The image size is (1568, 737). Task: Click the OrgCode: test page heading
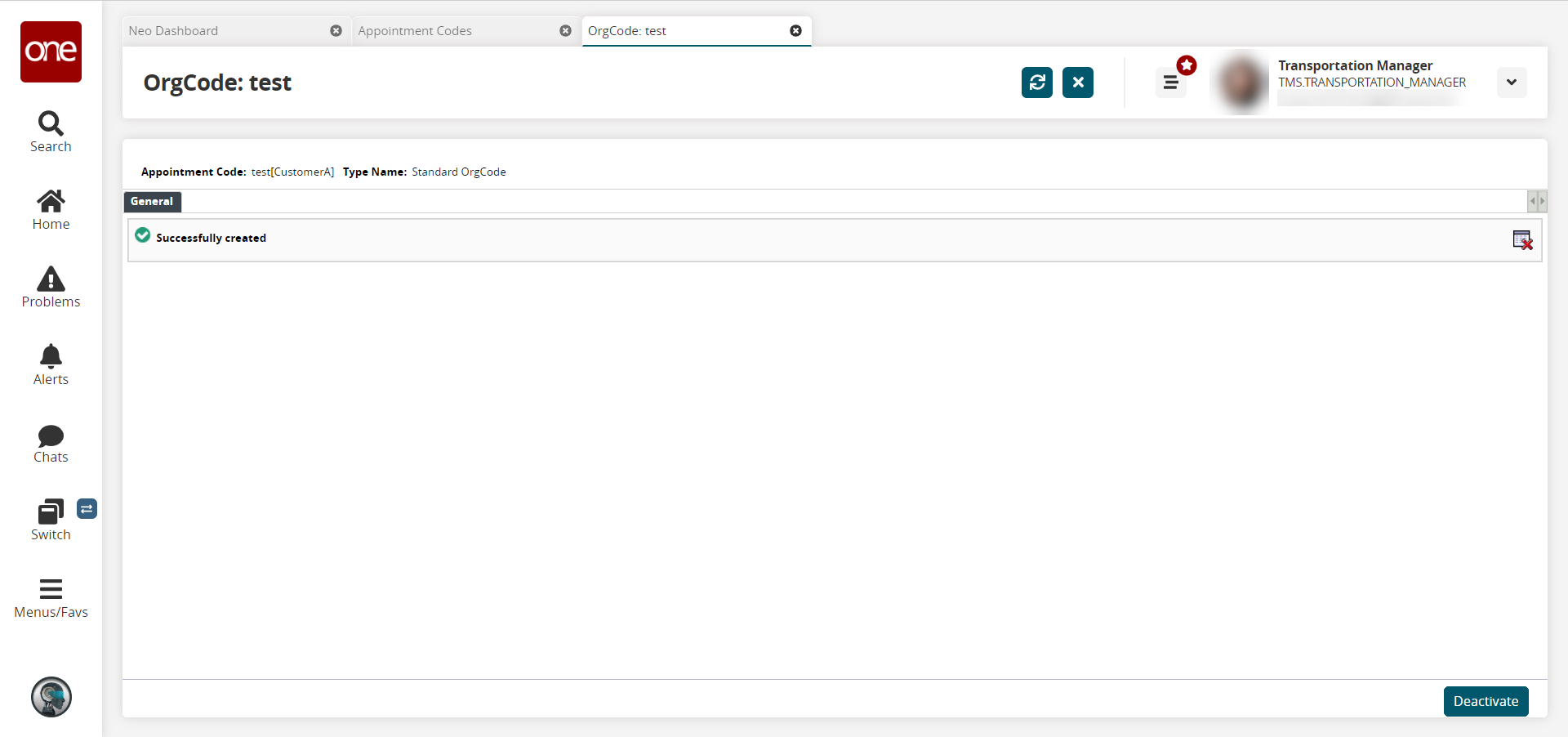point(217,83)
